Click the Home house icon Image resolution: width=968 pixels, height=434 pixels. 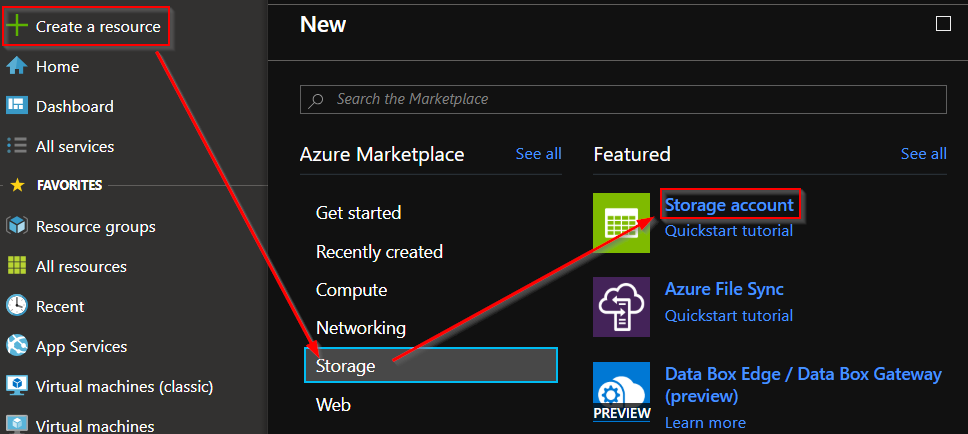click(x=17, y=66)
